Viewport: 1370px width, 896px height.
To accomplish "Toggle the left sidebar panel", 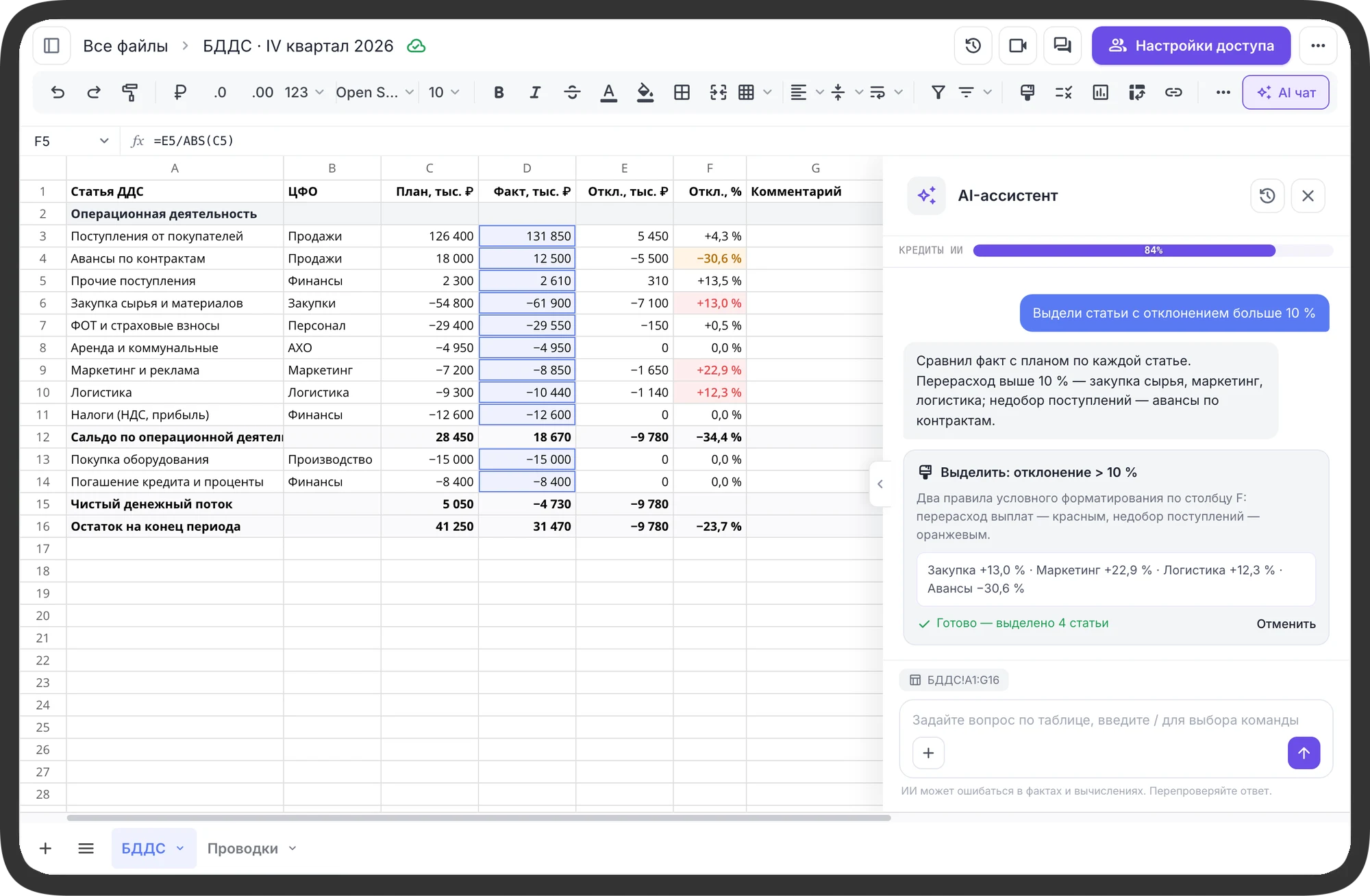I will pyautogui.click(x=51, y=46).
